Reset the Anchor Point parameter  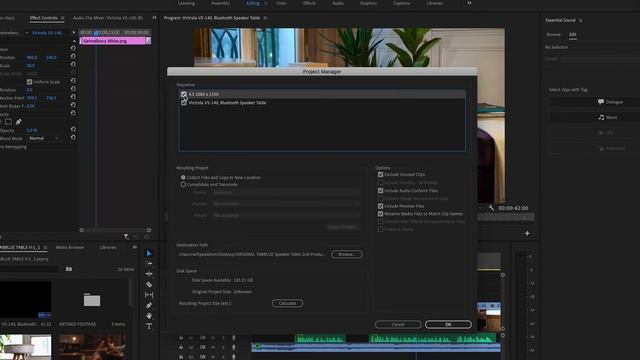click(73, 97)
